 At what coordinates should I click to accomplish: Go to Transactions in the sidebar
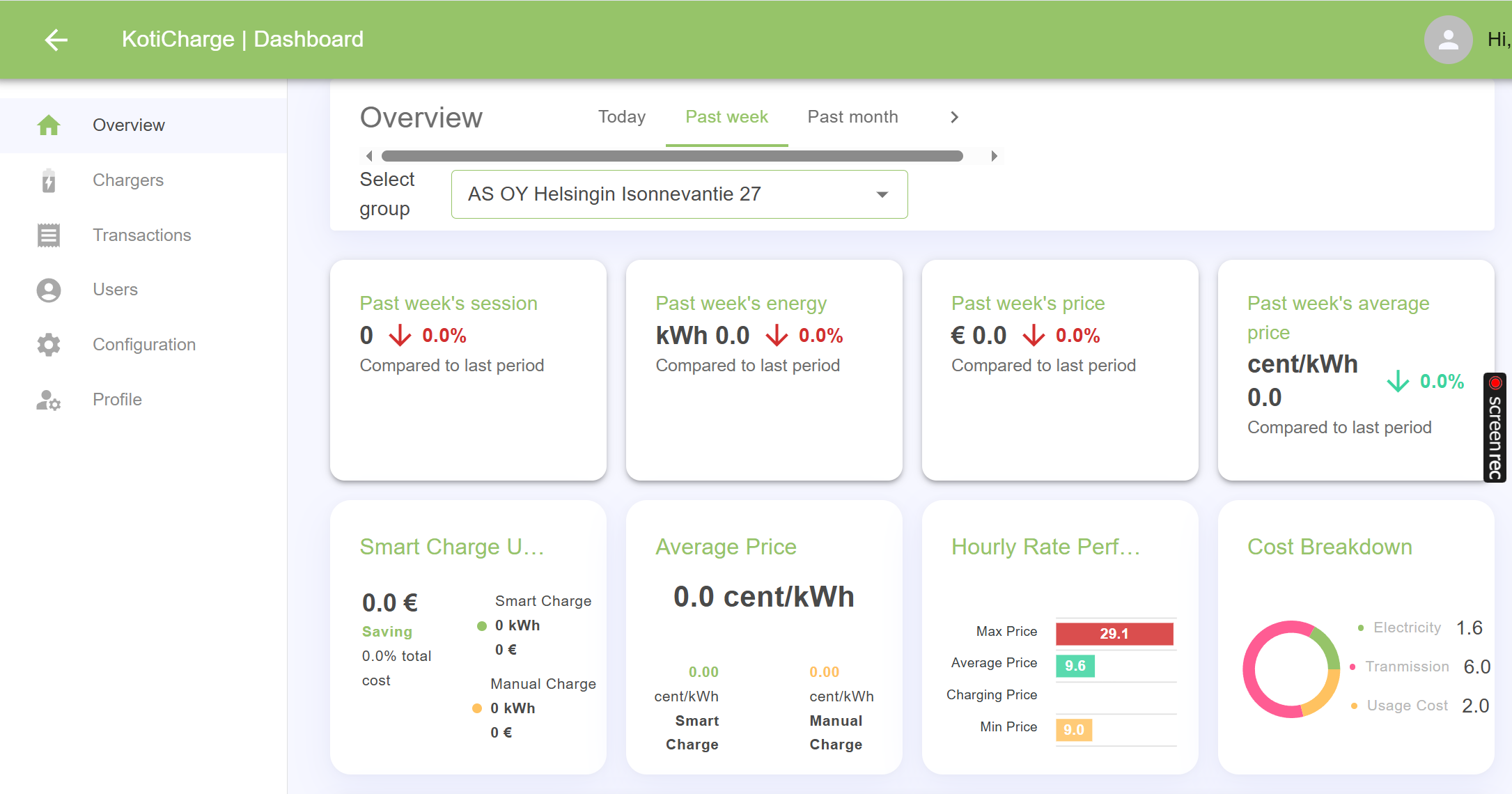tap(143, 235)
